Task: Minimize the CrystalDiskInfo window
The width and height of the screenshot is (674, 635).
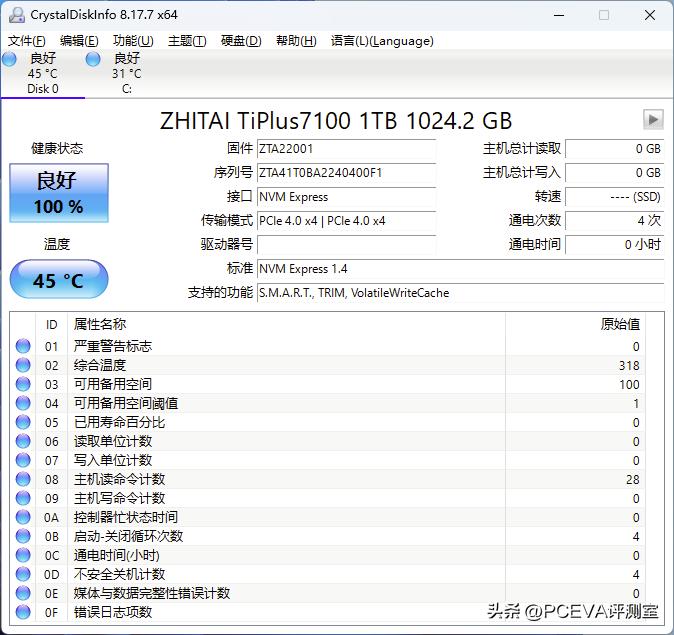Action: [559, 15]
